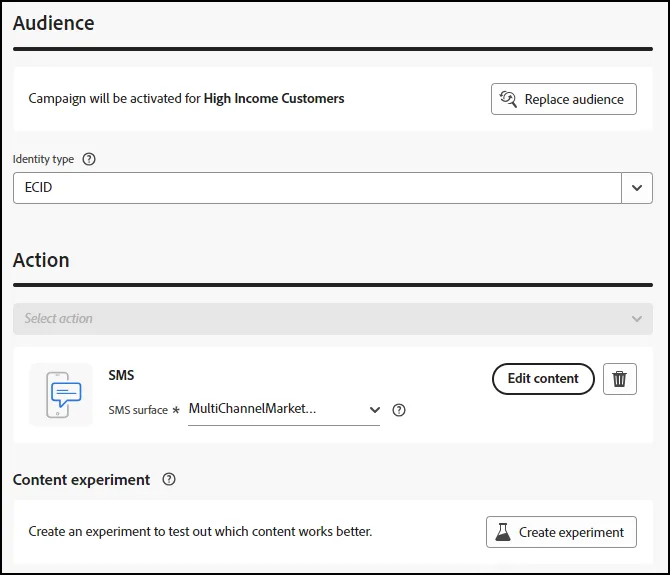
Task: Click the Edit content button
Action: point(543,378)
